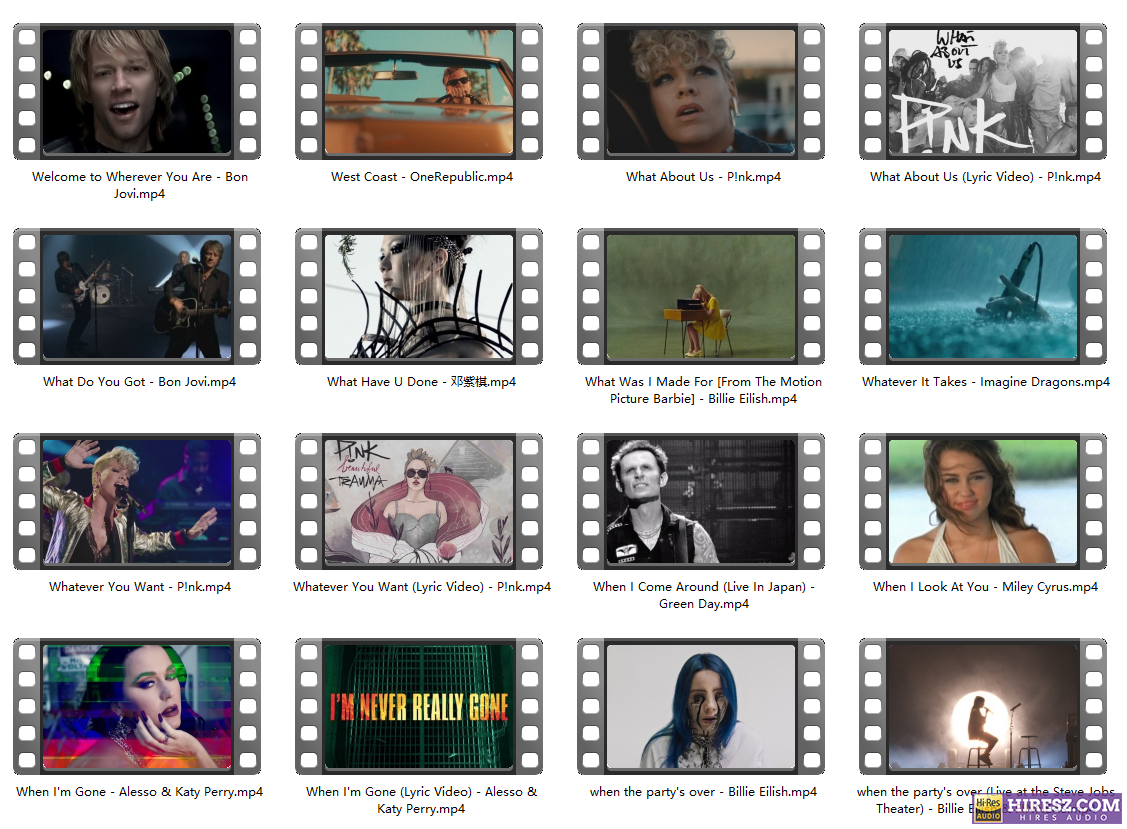The image size is (1127, 829).
Task: Click filename 'West Coast - OneRepublic.mp4'
Action: click(x=422, y=177)
